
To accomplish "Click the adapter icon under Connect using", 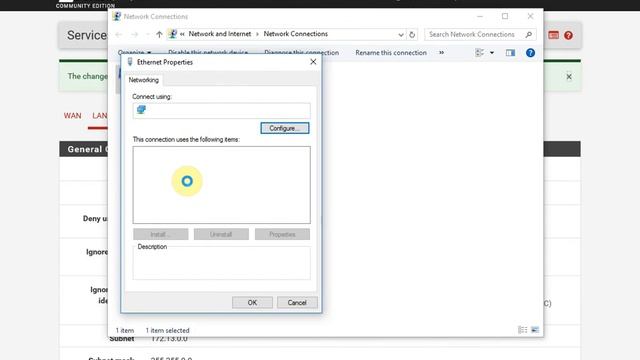I will [141, 109].
